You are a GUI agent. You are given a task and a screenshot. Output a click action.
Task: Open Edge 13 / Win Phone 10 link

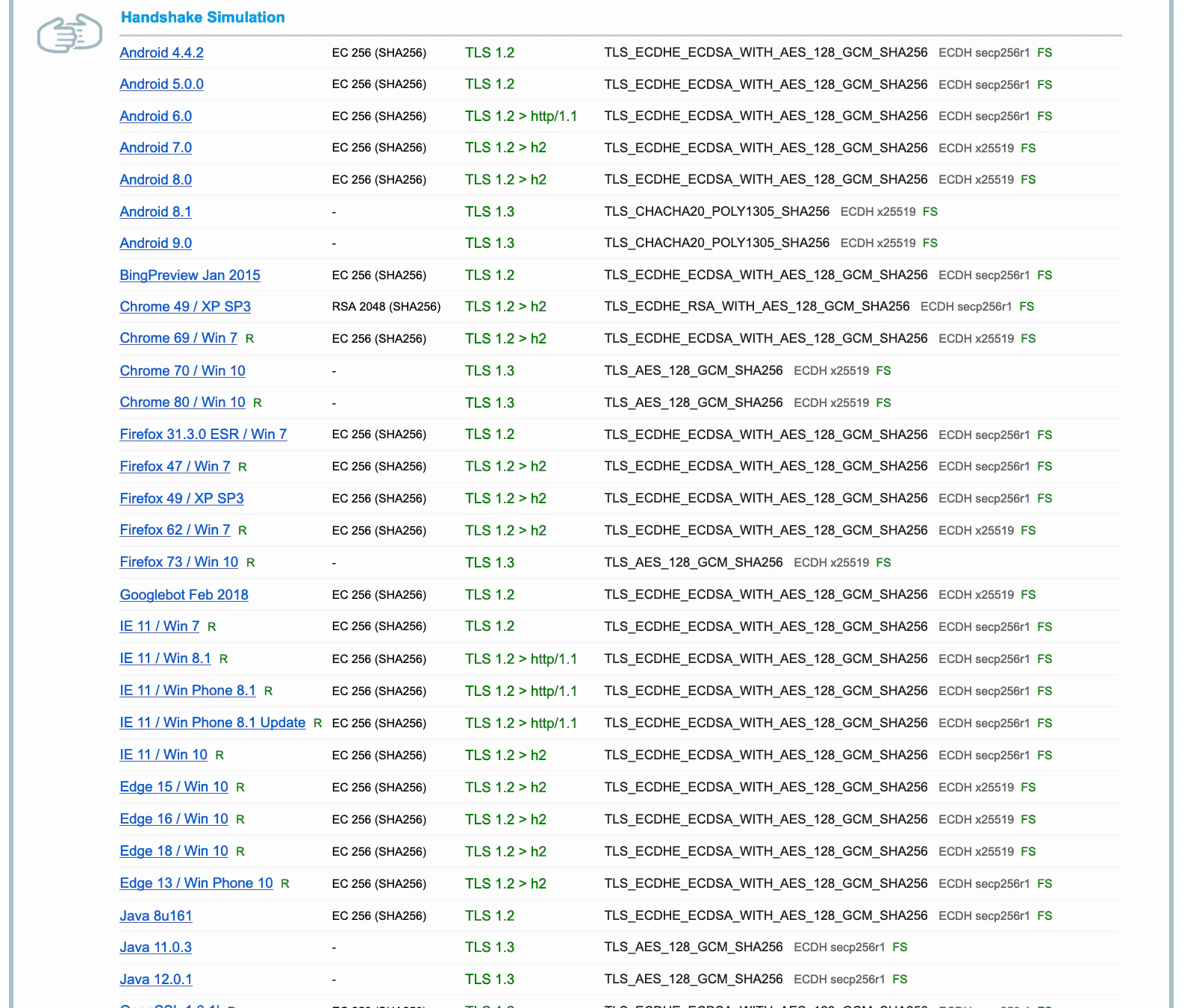pyautogui.click(x=196, y=883)
